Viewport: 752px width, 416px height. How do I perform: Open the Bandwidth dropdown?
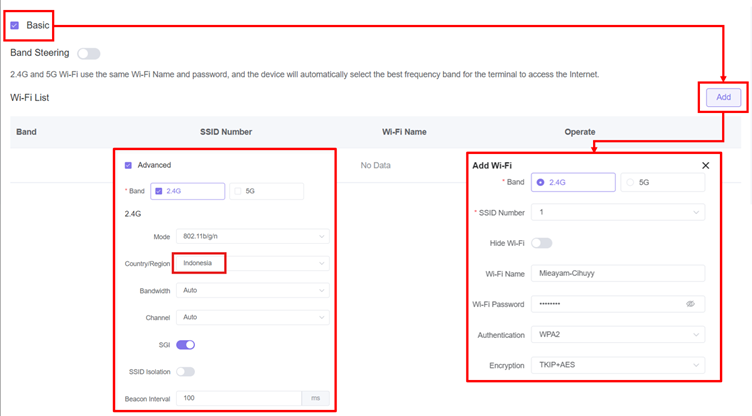tap(251, 290)
